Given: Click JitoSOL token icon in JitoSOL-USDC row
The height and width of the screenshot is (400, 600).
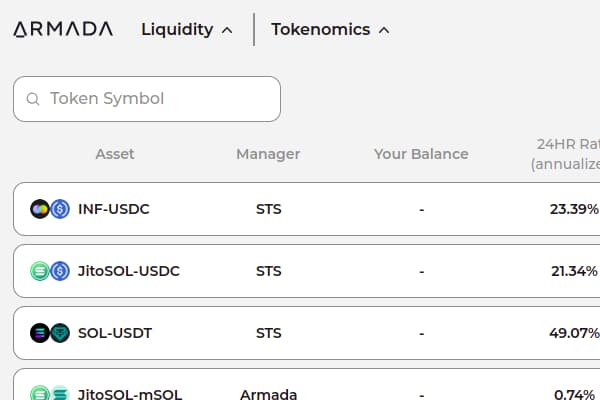Looking at the screenshot, I should tap(40, 271).
